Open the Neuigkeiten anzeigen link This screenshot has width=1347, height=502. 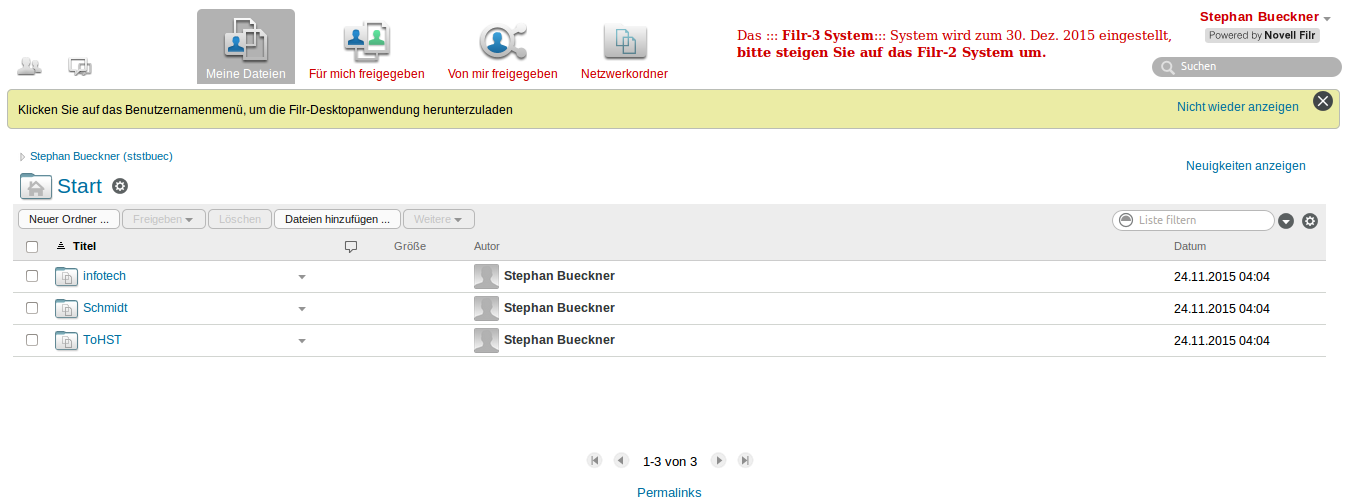coord(1245,166)
